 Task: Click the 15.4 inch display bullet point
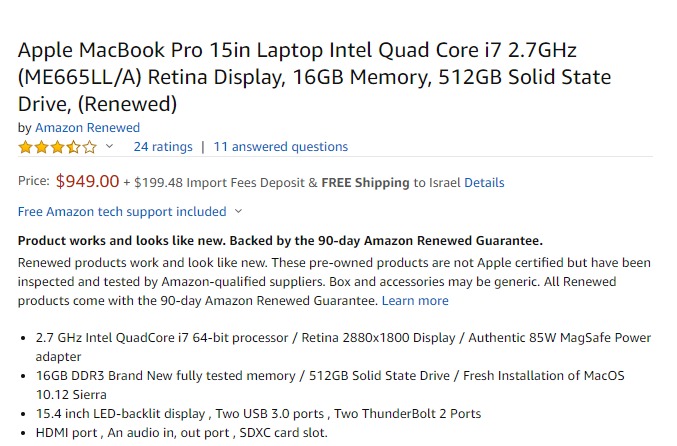[x=258, y=414]
